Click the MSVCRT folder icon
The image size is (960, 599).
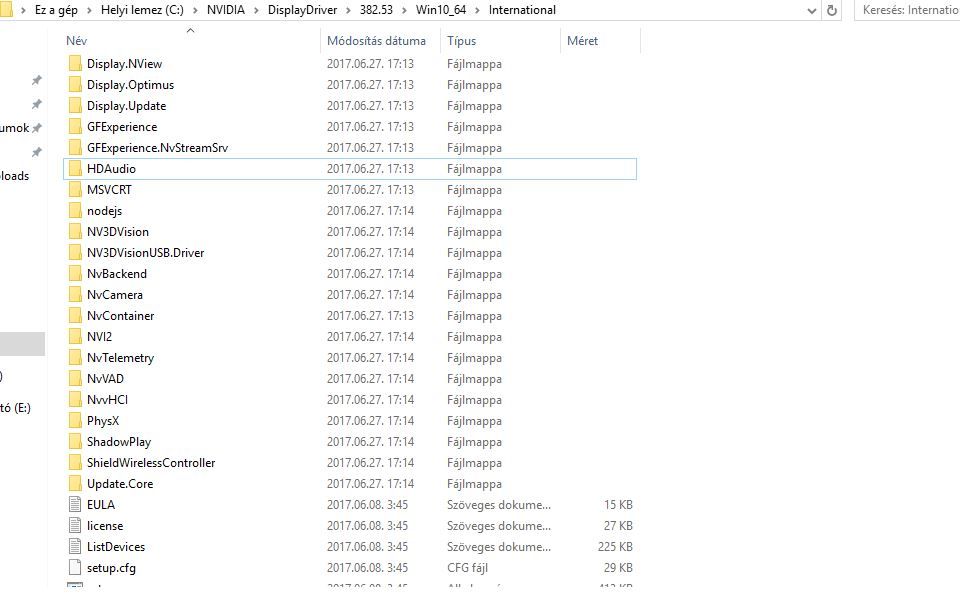(x=75, y=189)
